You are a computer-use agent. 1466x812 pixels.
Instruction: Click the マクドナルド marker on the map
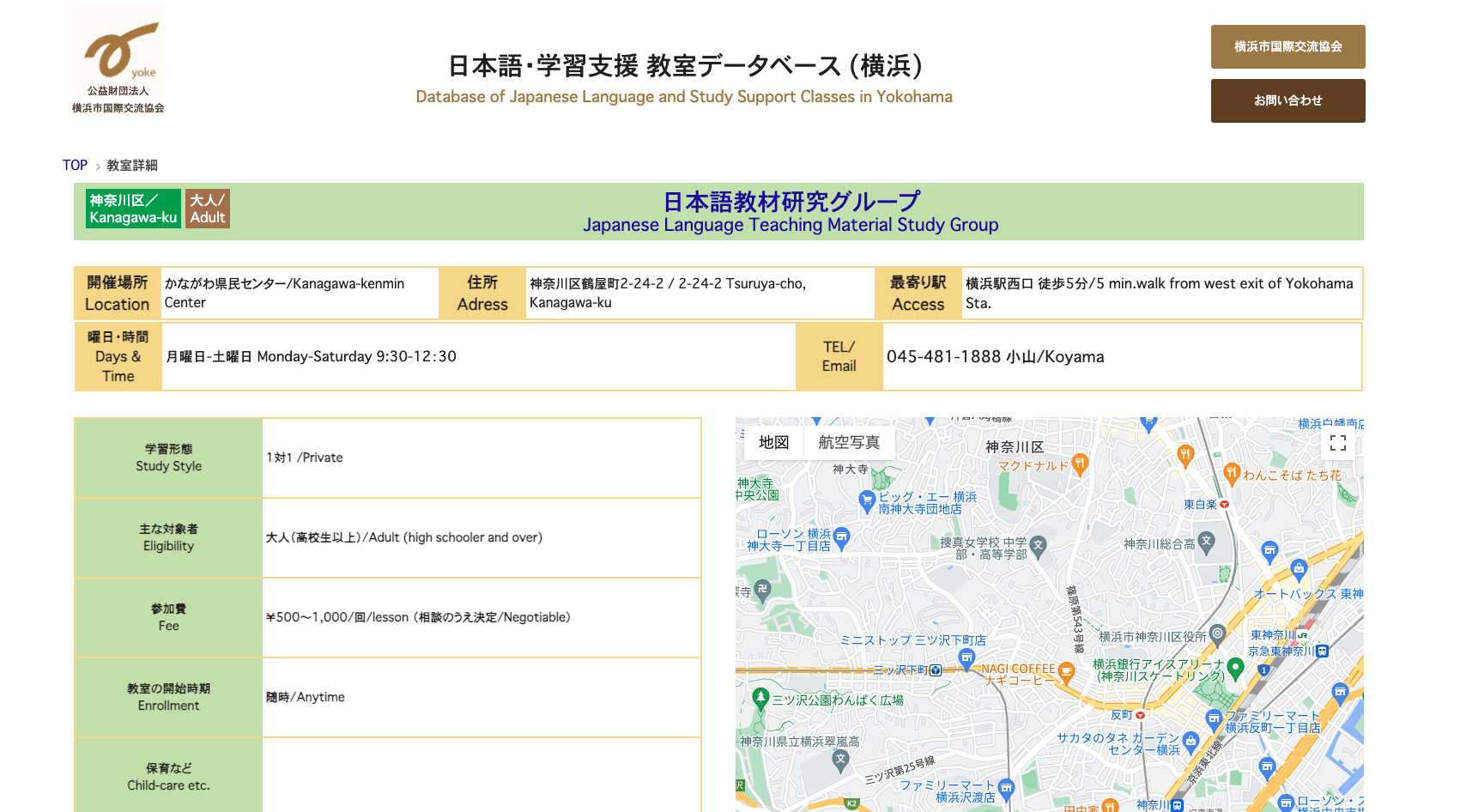coord(1078,465)
